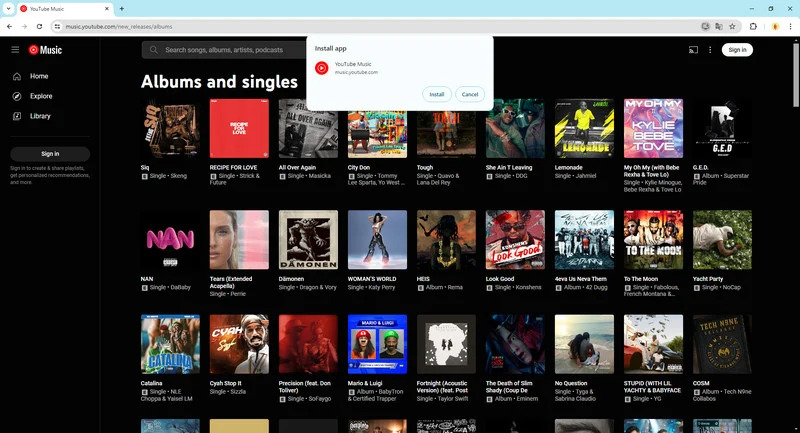
Task: Click the hamburger guide menu icon
Action: pos(15,49)
